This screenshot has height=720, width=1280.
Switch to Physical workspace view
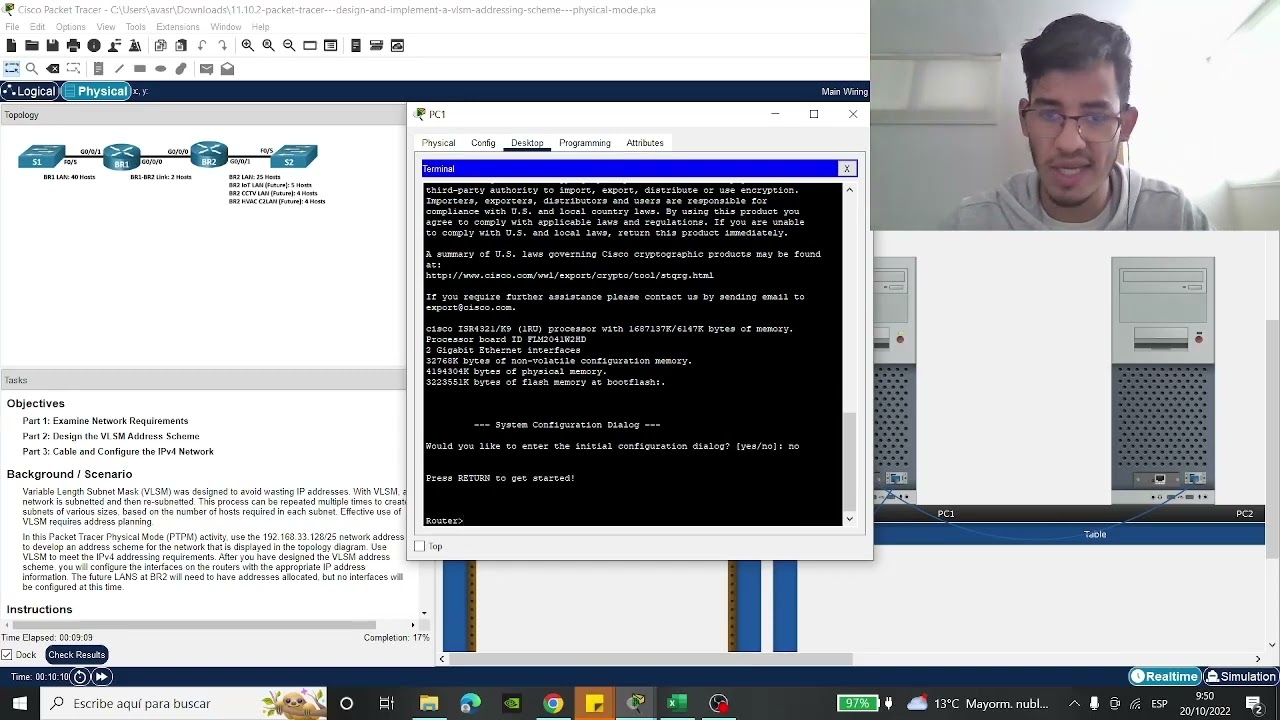point(95,91)
